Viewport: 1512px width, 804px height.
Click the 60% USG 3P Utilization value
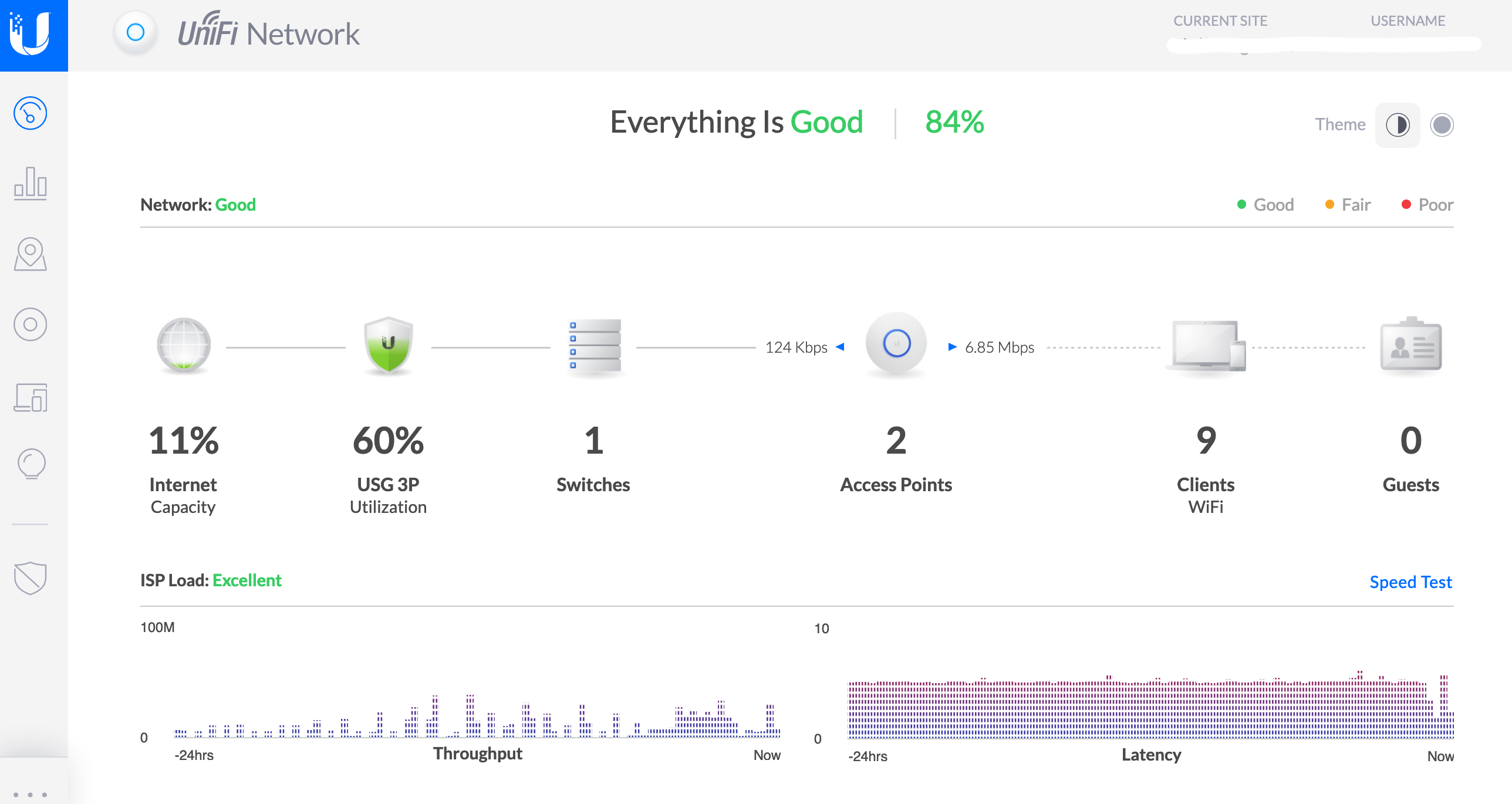point(388,441)
